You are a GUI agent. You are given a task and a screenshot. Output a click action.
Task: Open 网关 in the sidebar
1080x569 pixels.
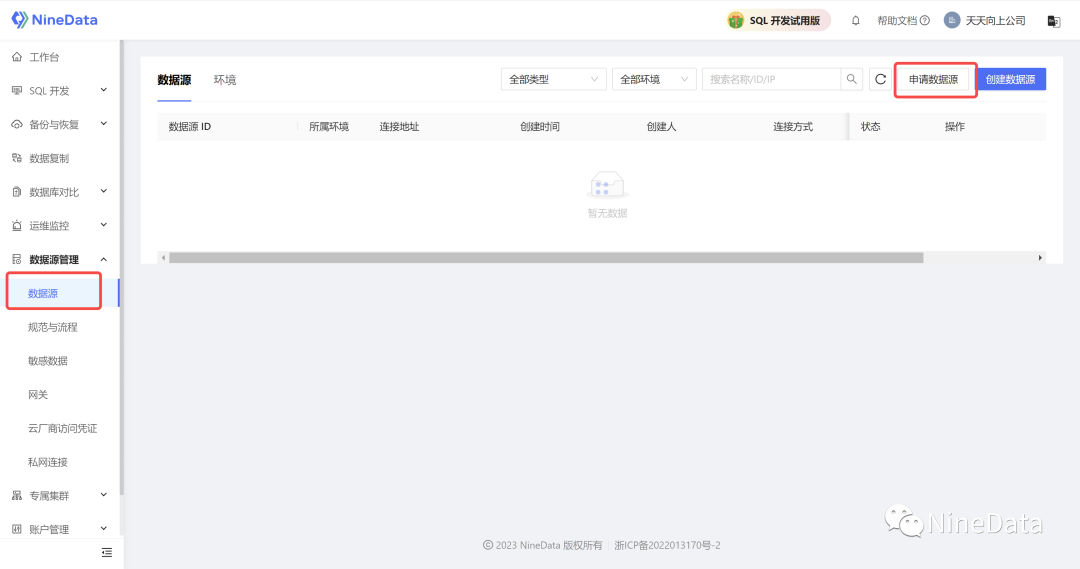[x=38, y=395]
